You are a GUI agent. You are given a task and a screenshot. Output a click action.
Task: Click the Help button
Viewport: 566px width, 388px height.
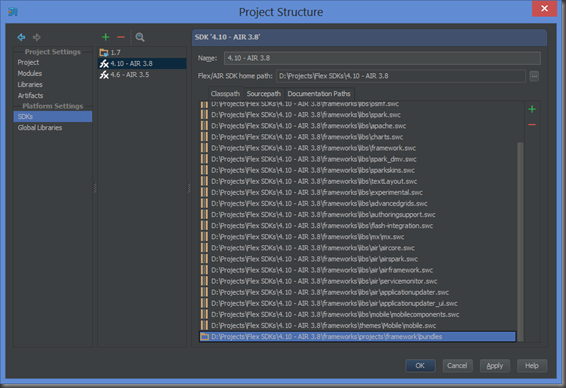coord(532,366)
